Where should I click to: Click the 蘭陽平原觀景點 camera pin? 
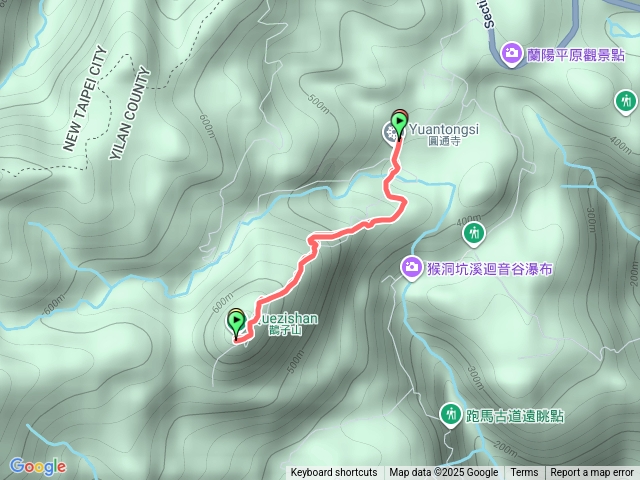511,53
